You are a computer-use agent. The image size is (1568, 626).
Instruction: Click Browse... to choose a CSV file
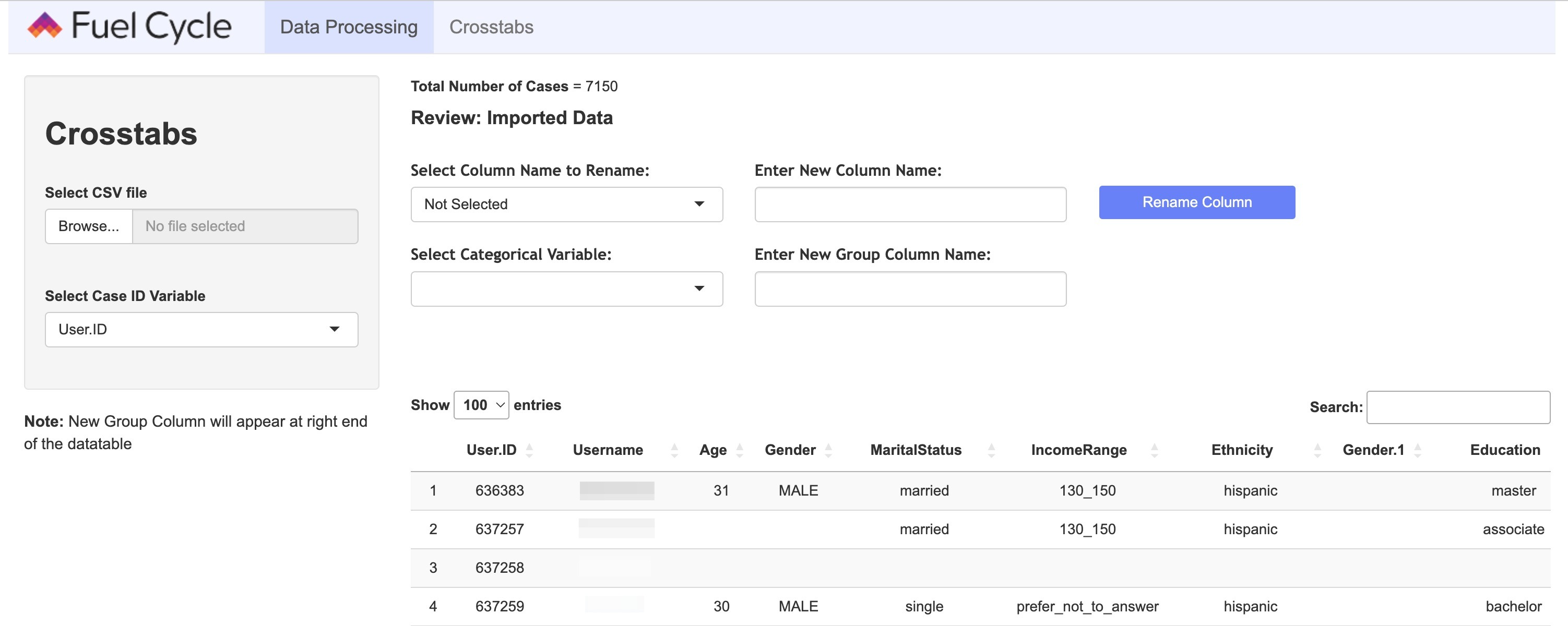(89, 226)
